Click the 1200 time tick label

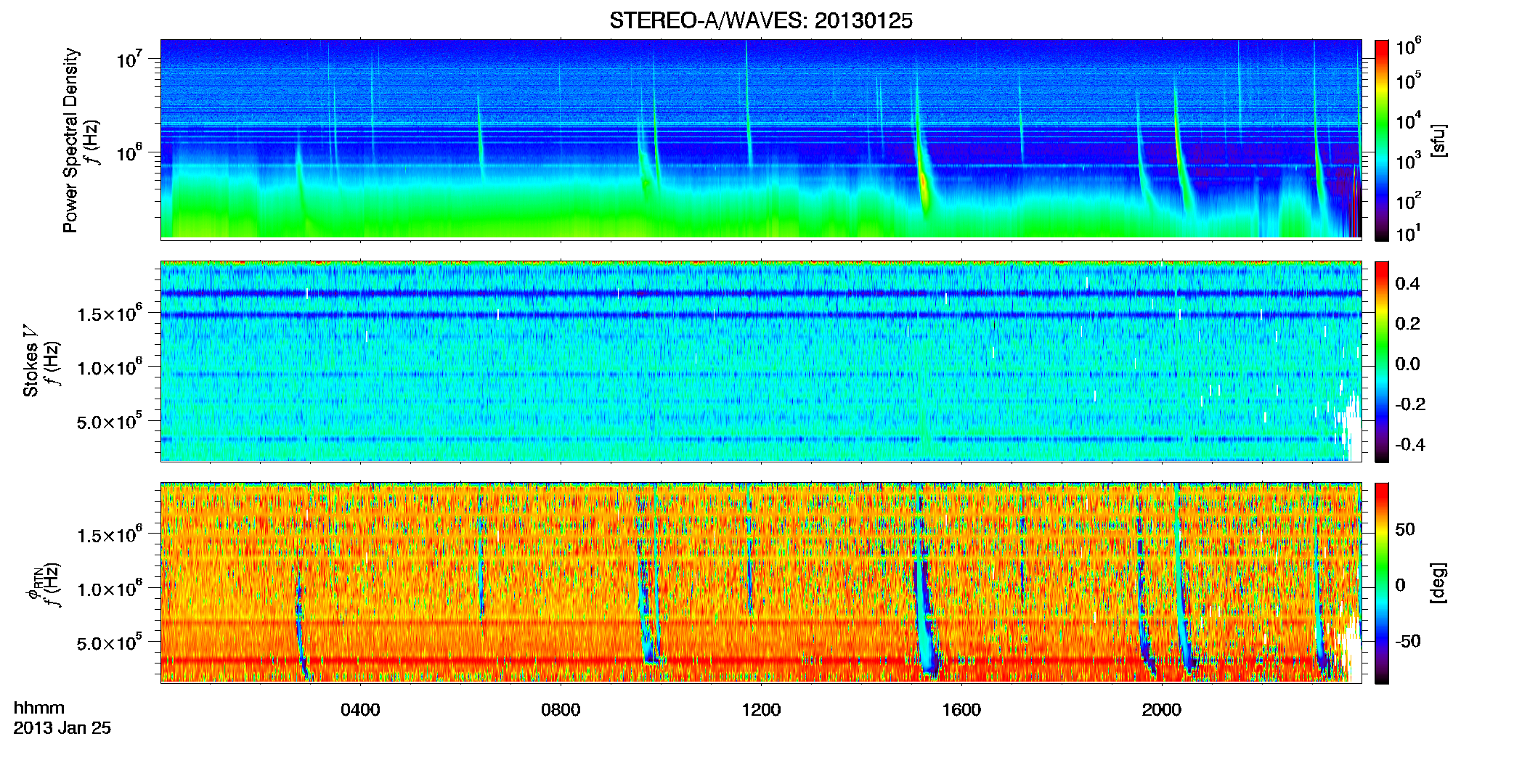(761, 710)
